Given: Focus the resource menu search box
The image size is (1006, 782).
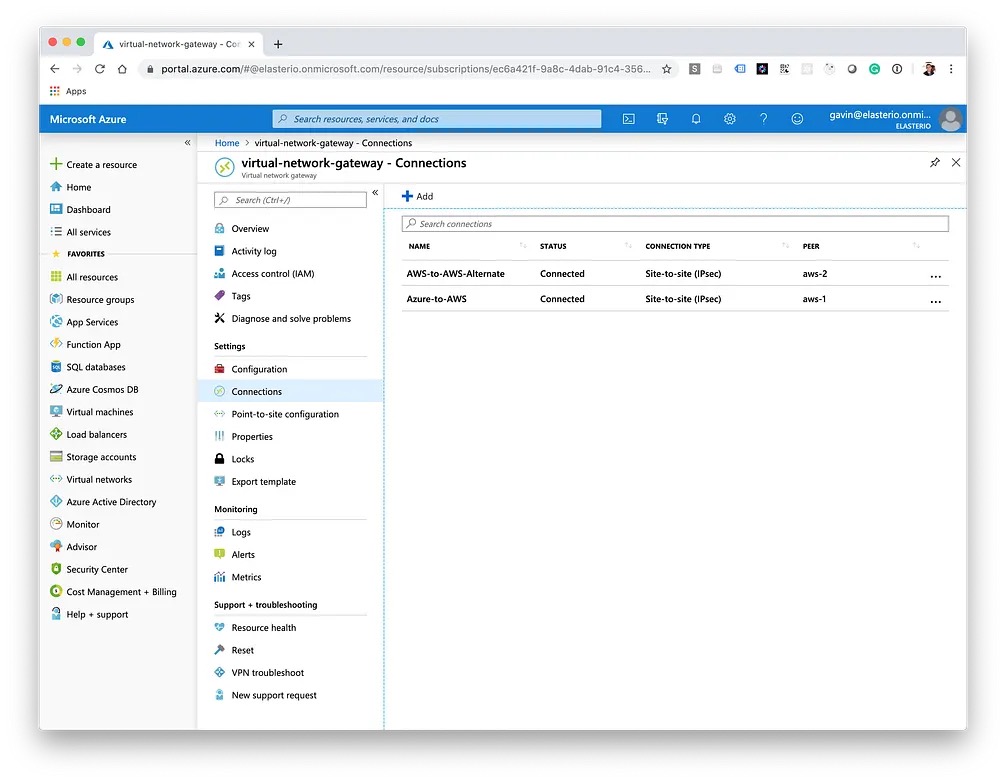Looking at the screenshot, I should (x=290, y=200).
